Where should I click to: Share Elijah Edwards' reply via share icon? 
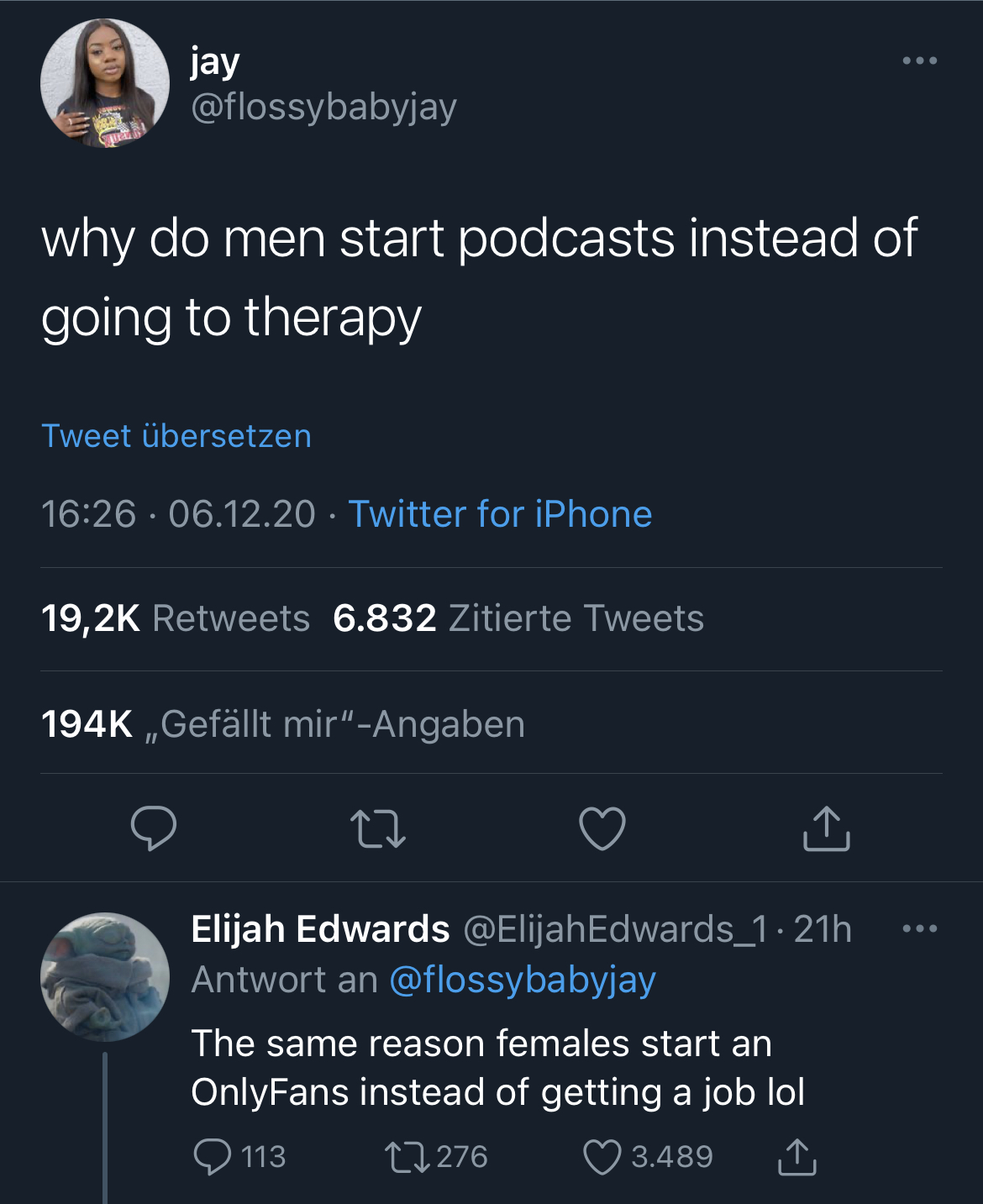click(x=796, y=1156)
